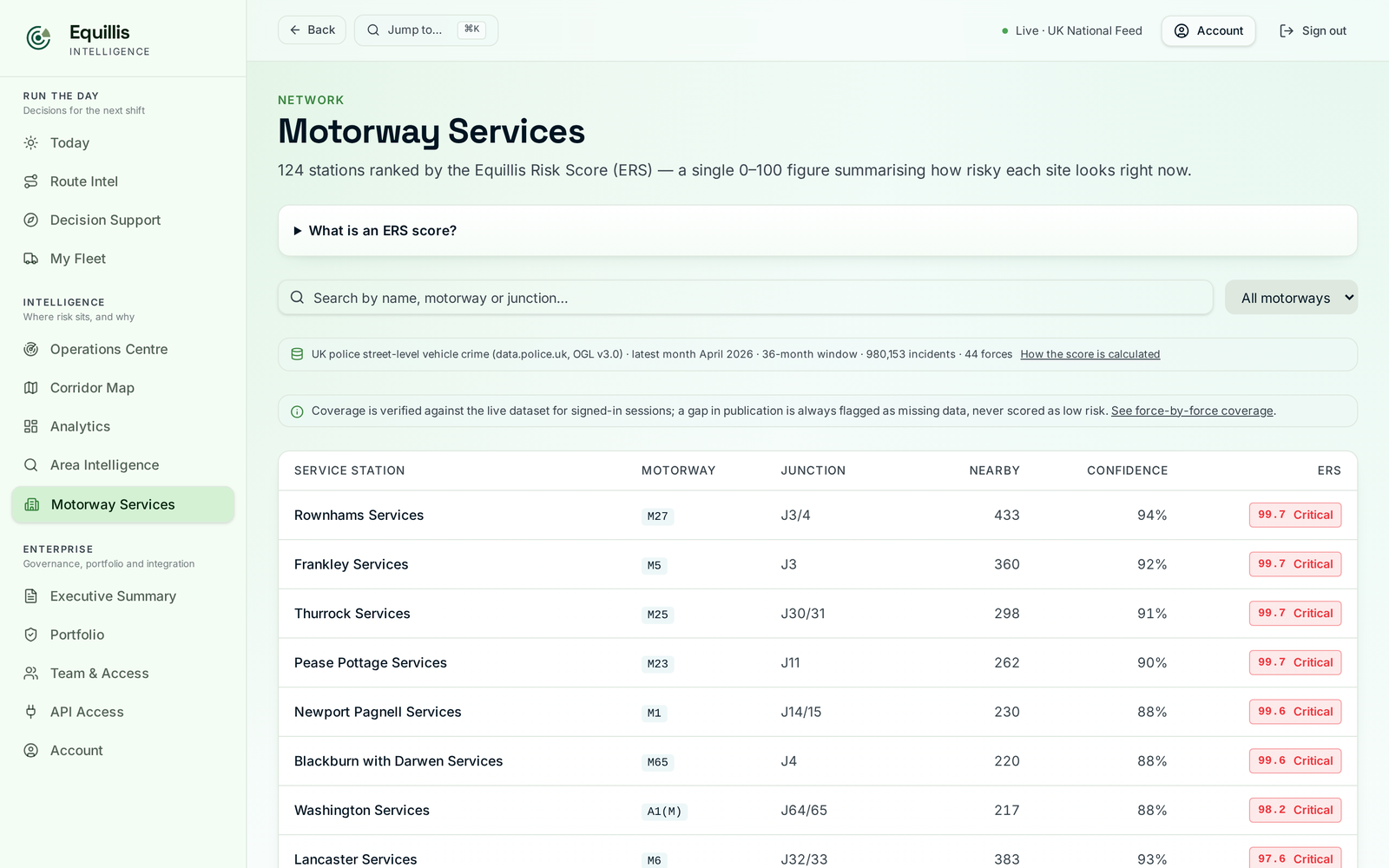Click the Jump to search icon
This screenshot has height=868, width=1389.
(x=373, y=30)
